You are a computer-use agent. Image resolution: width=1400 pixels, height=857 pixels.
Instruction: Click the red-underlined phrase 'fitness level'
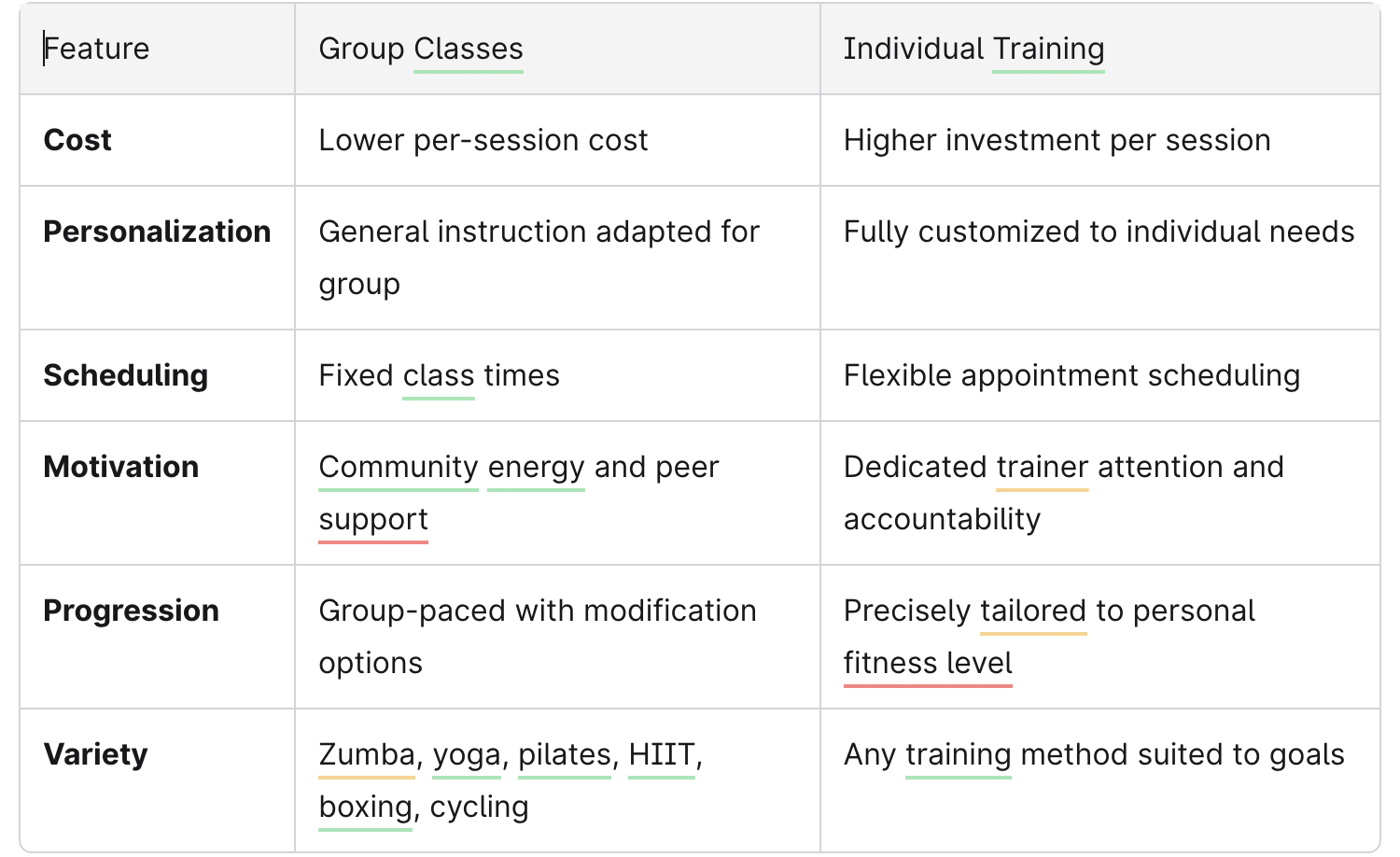928,663
